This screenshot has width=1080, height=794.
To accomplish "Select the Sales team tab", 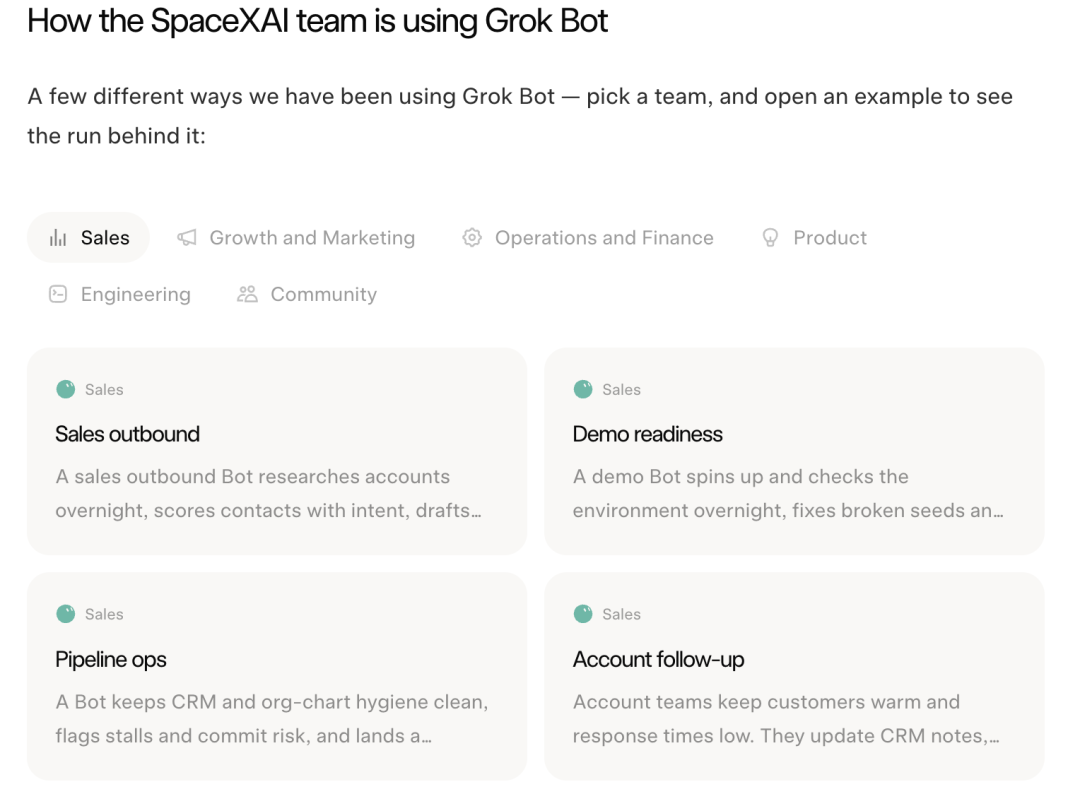I will [88, 238].
